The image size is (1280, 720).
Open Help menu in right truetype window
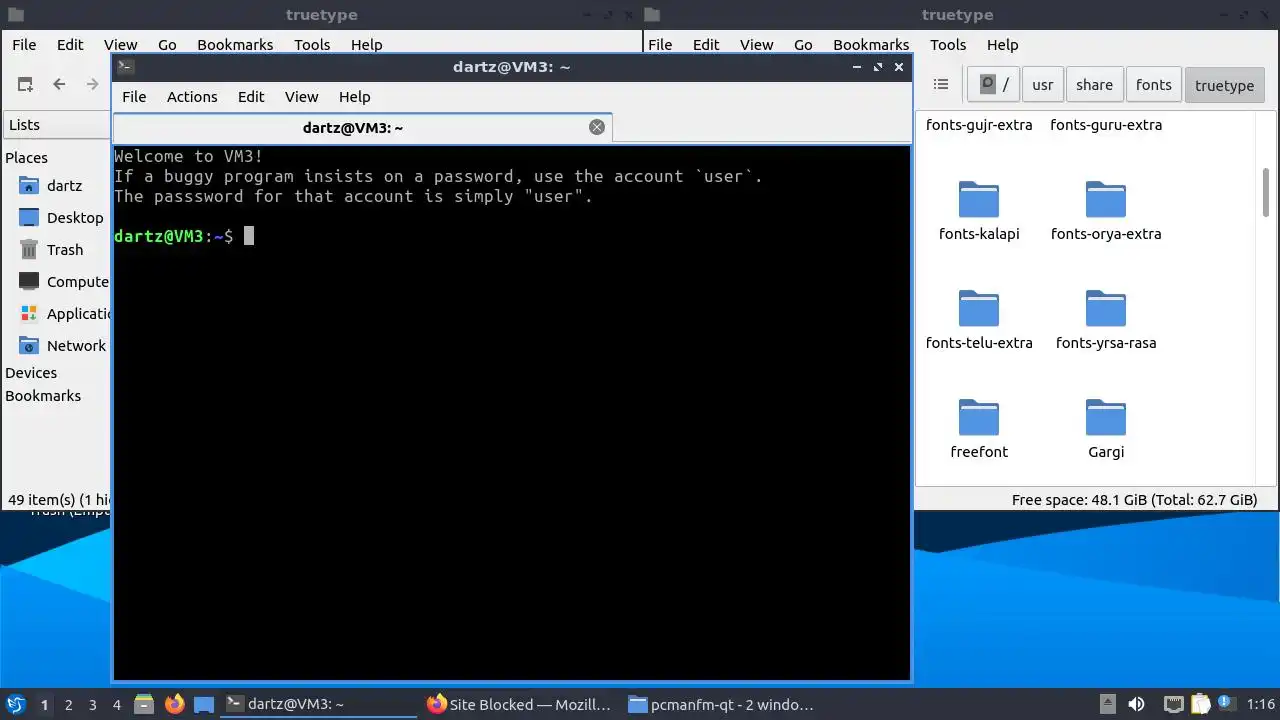[x=1002, y=45]
